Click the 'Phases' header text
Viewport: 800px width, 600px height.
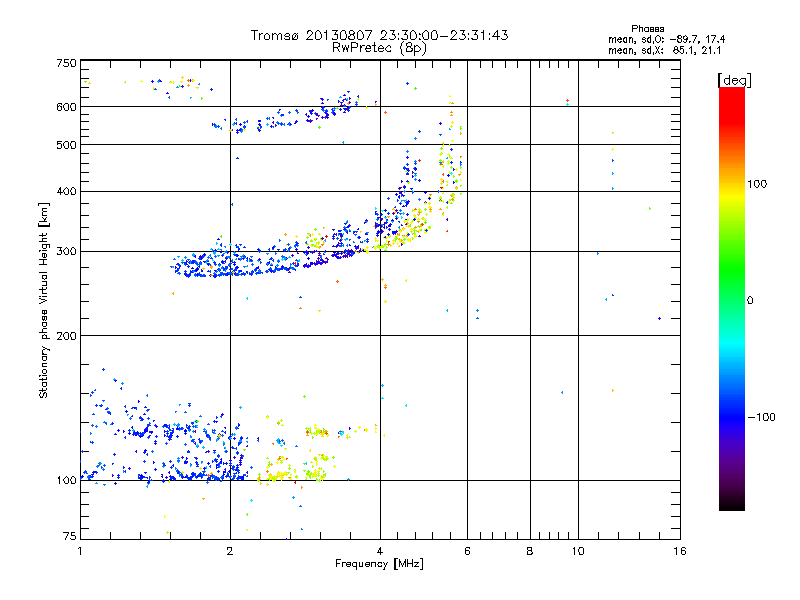click(647, 29)
